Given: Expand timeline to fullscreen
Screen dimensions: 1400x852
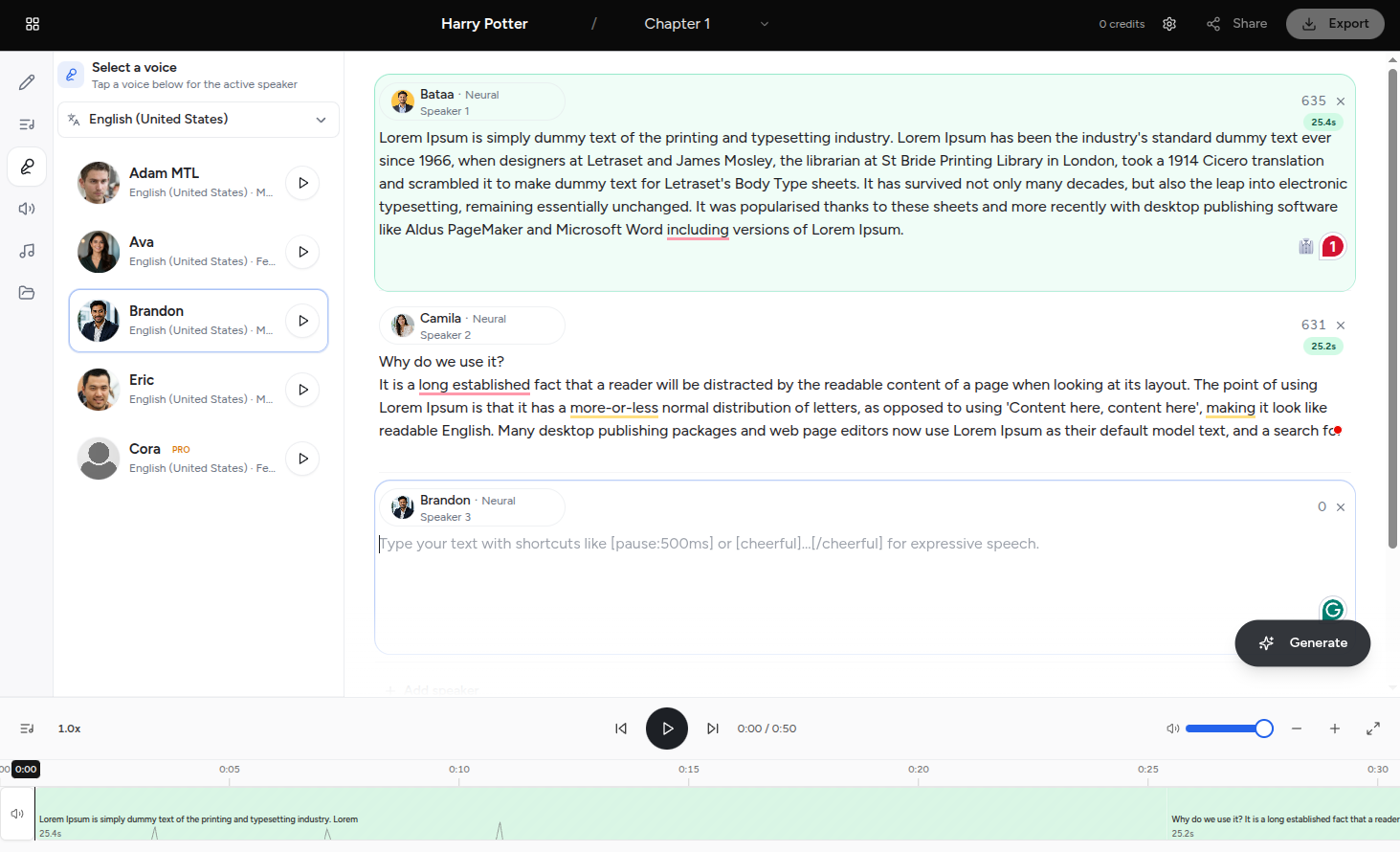Looking at the screenshot, I should click(1373, 729).
